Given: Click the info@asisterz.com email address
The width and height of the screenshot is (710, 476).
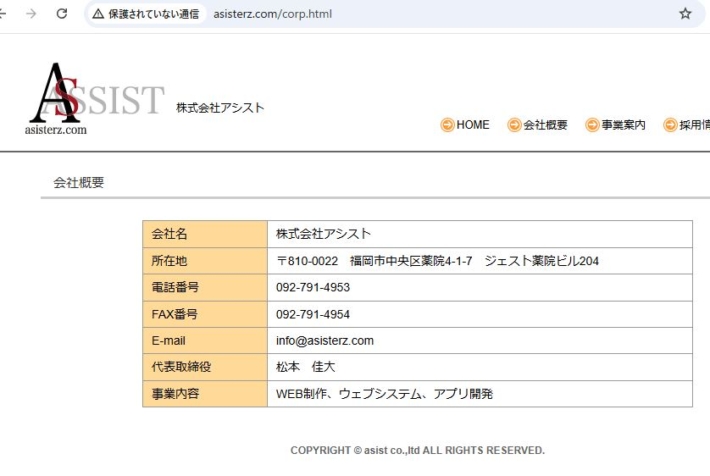Looking at the screenshot, I should [x=325, y=341].
